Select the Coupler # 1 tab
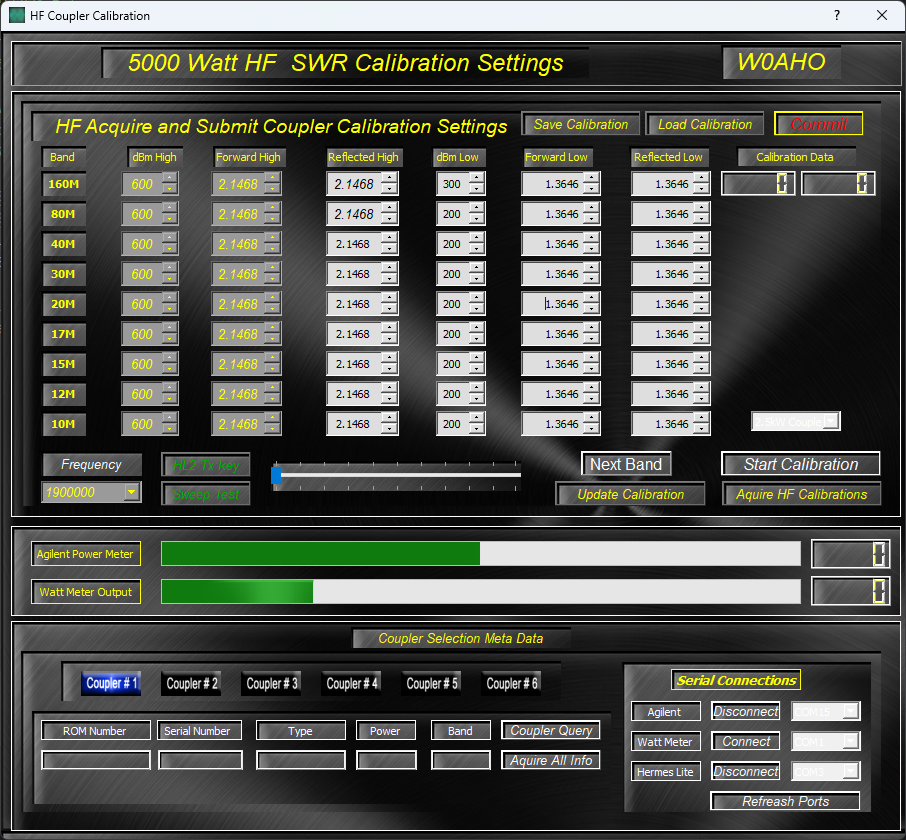This screenshot has width=906, height=840. [x=111, y=683]
